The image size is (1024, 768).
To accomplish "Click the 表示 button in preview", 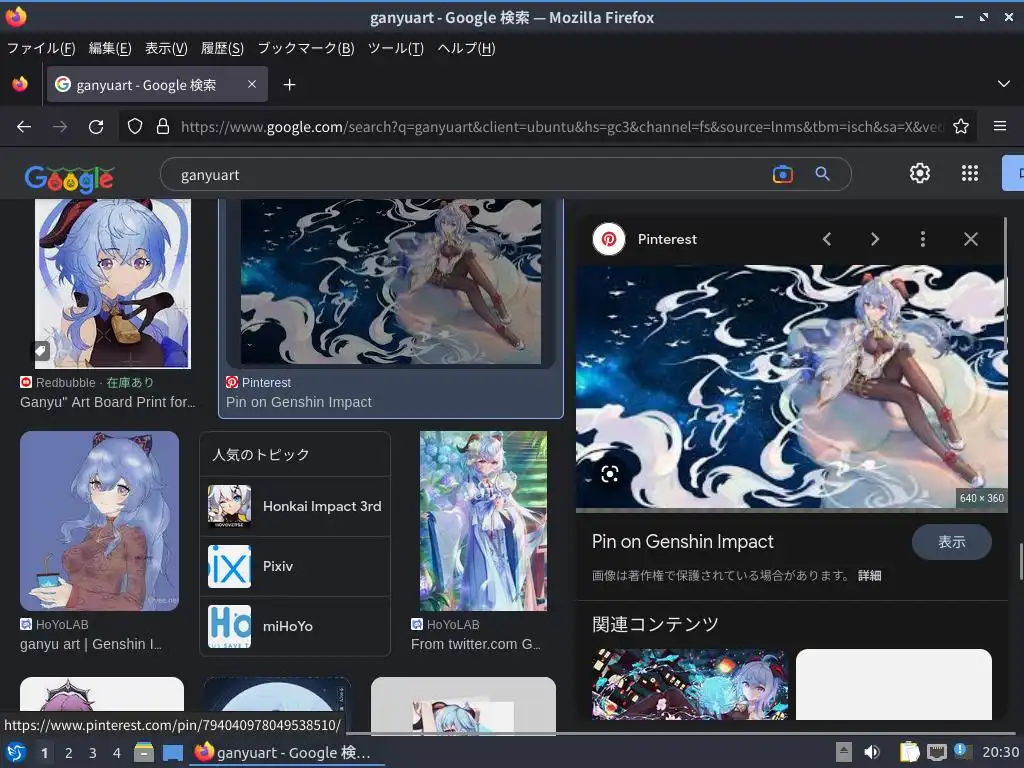I will click(x=952, y=542).
